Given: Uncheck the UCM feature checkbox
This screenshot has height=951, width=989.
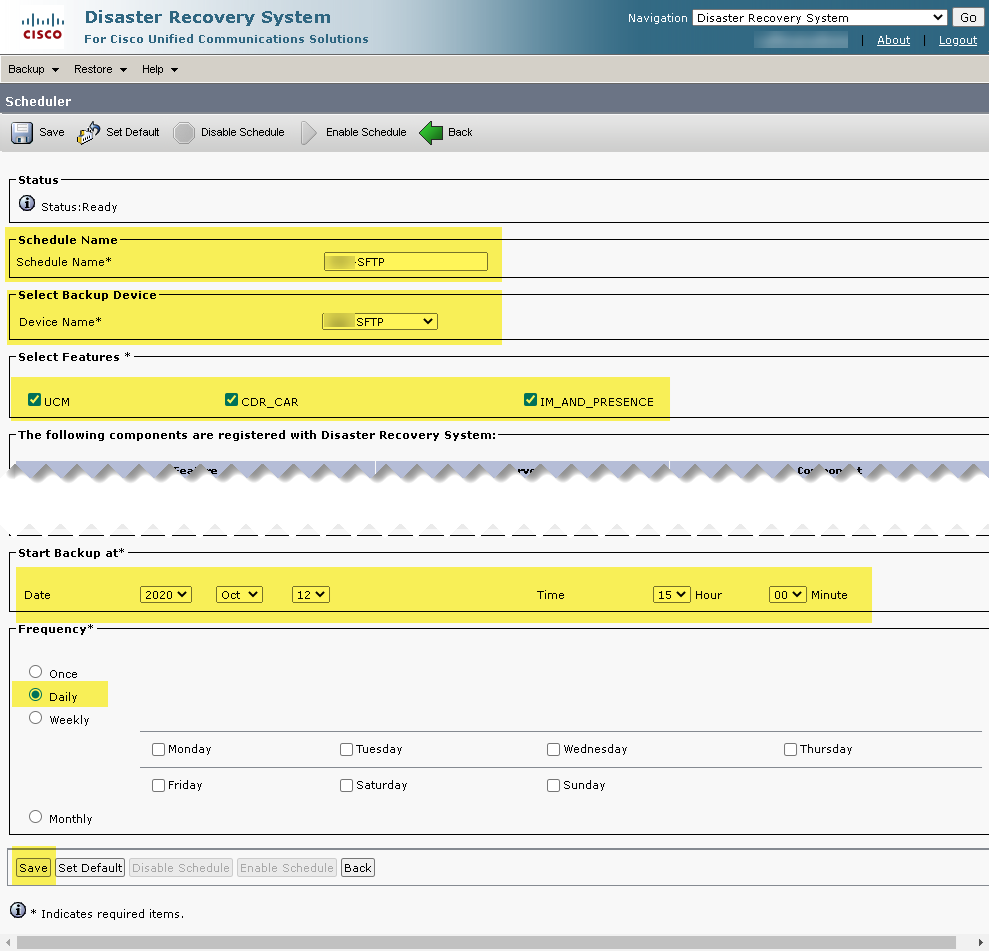Looking at the screenshot, I should 35,400.
